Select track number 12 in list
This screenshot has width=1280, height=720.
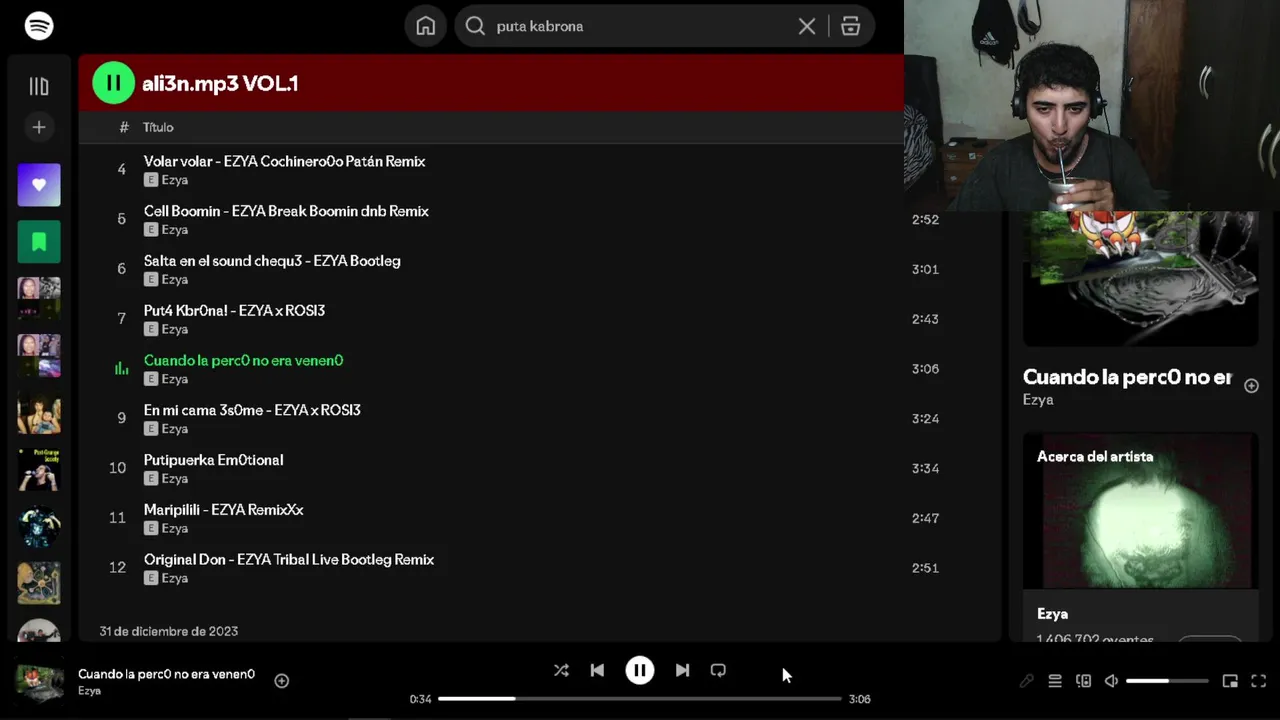tap(117, 568)
